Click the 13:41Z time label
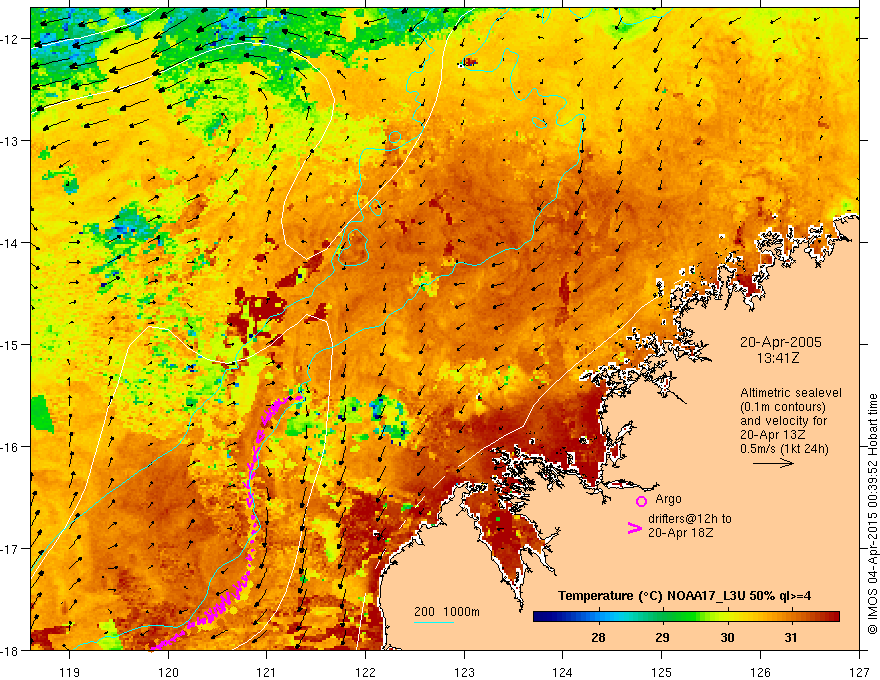 [778, 358]
